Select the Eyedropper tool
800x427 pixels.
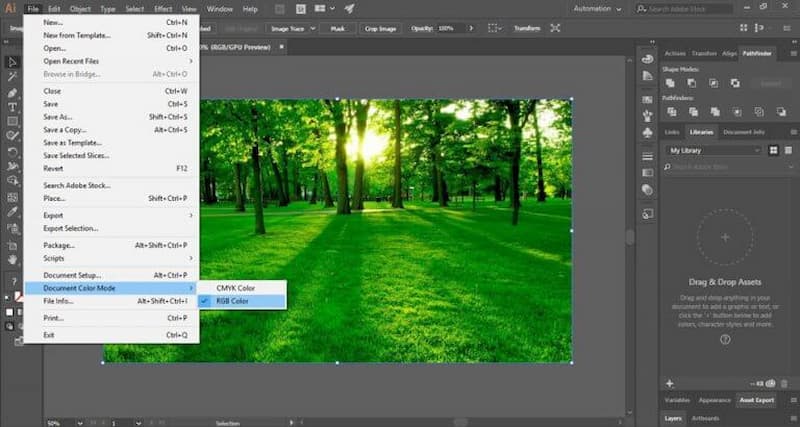(12, 212)
